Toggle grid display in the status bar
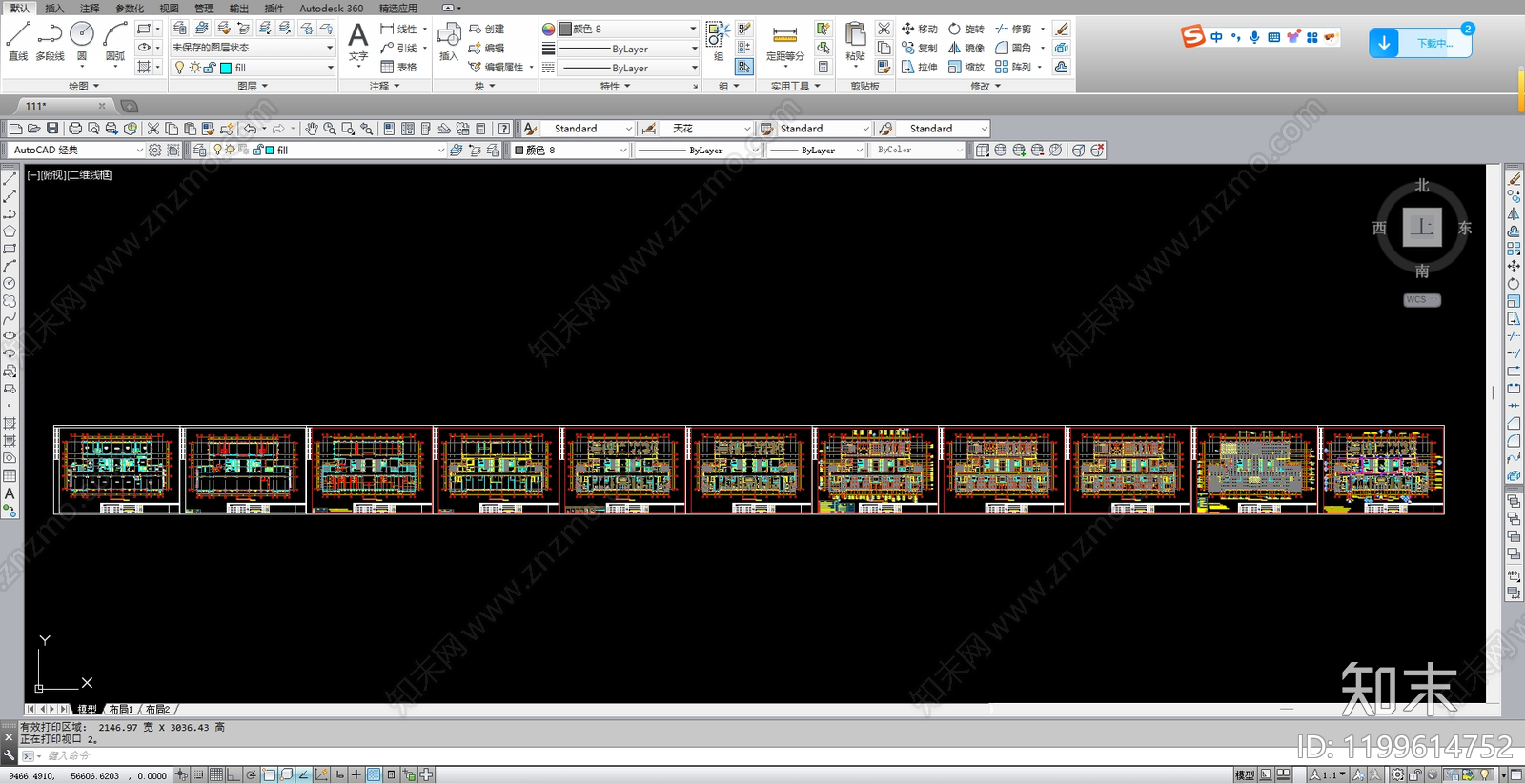The height and width of the screenshot is (784, 1525). (216, 774)
